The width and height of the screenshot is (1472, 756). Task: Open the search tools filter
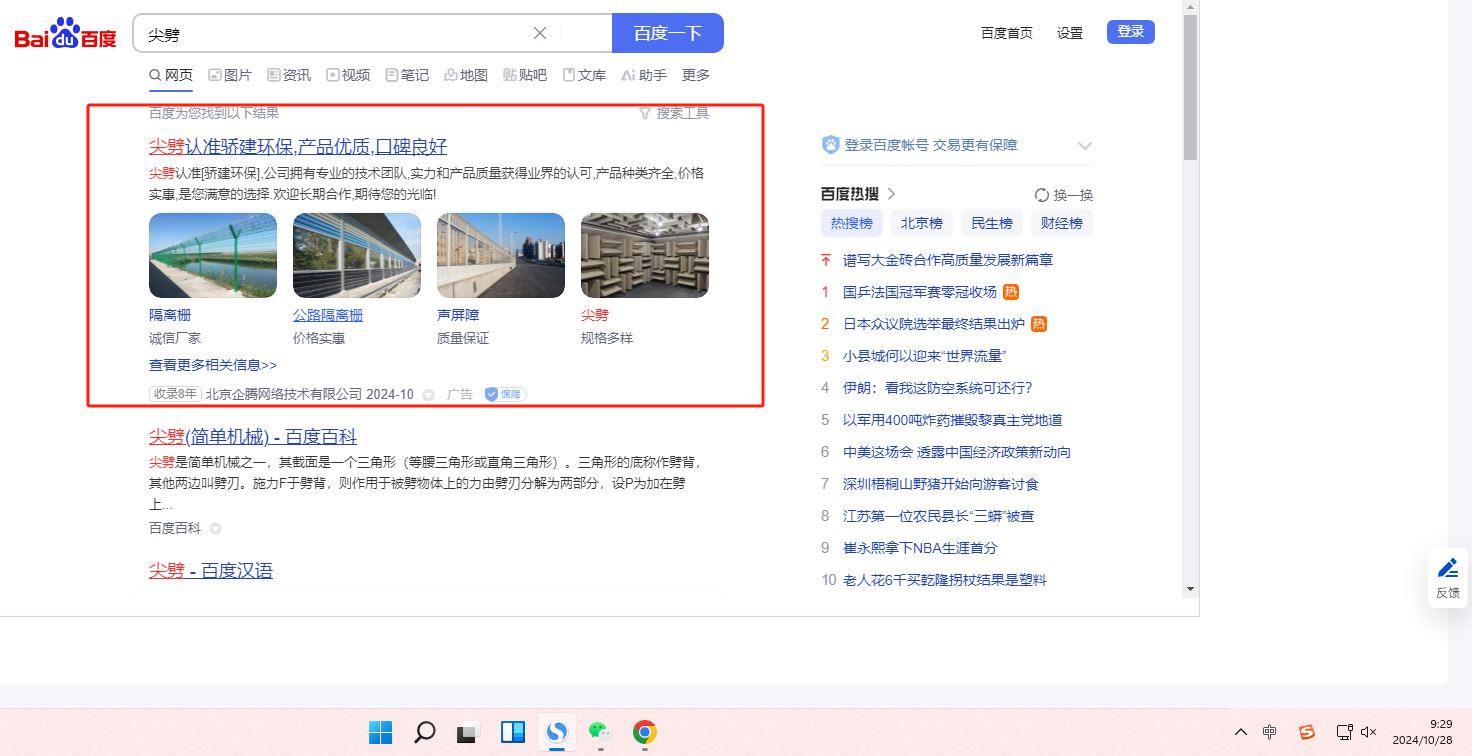(x=674, y=113)
